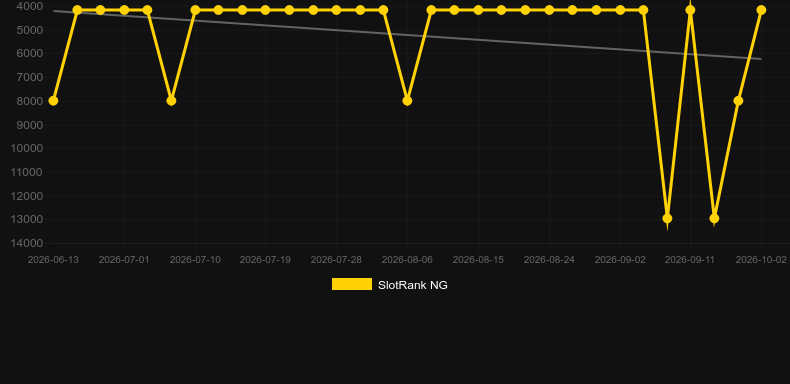Click the 2026-09-11 x-axis date label
This screenshot has width=790, height=384.
pos(690,260)
